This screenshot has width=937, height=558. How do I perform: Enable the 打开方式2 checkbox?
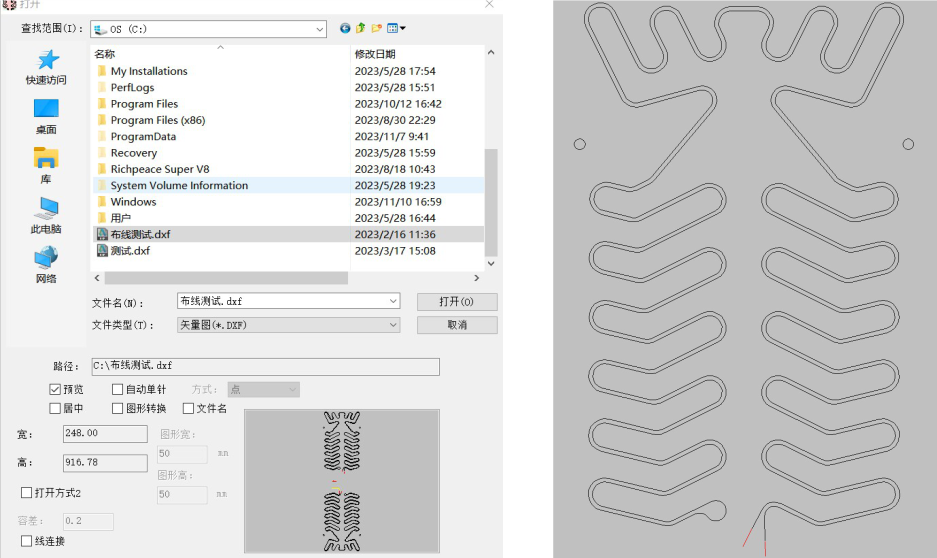(26, 493)
